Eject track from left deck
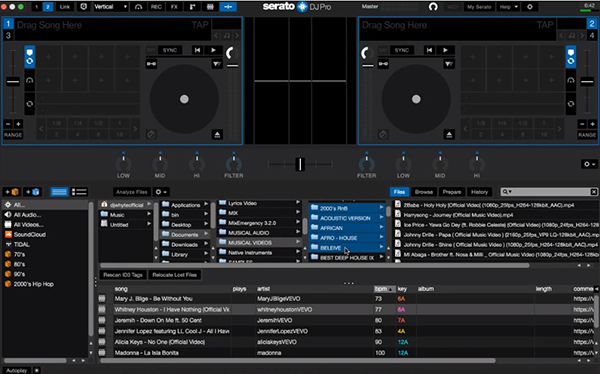 217,134
